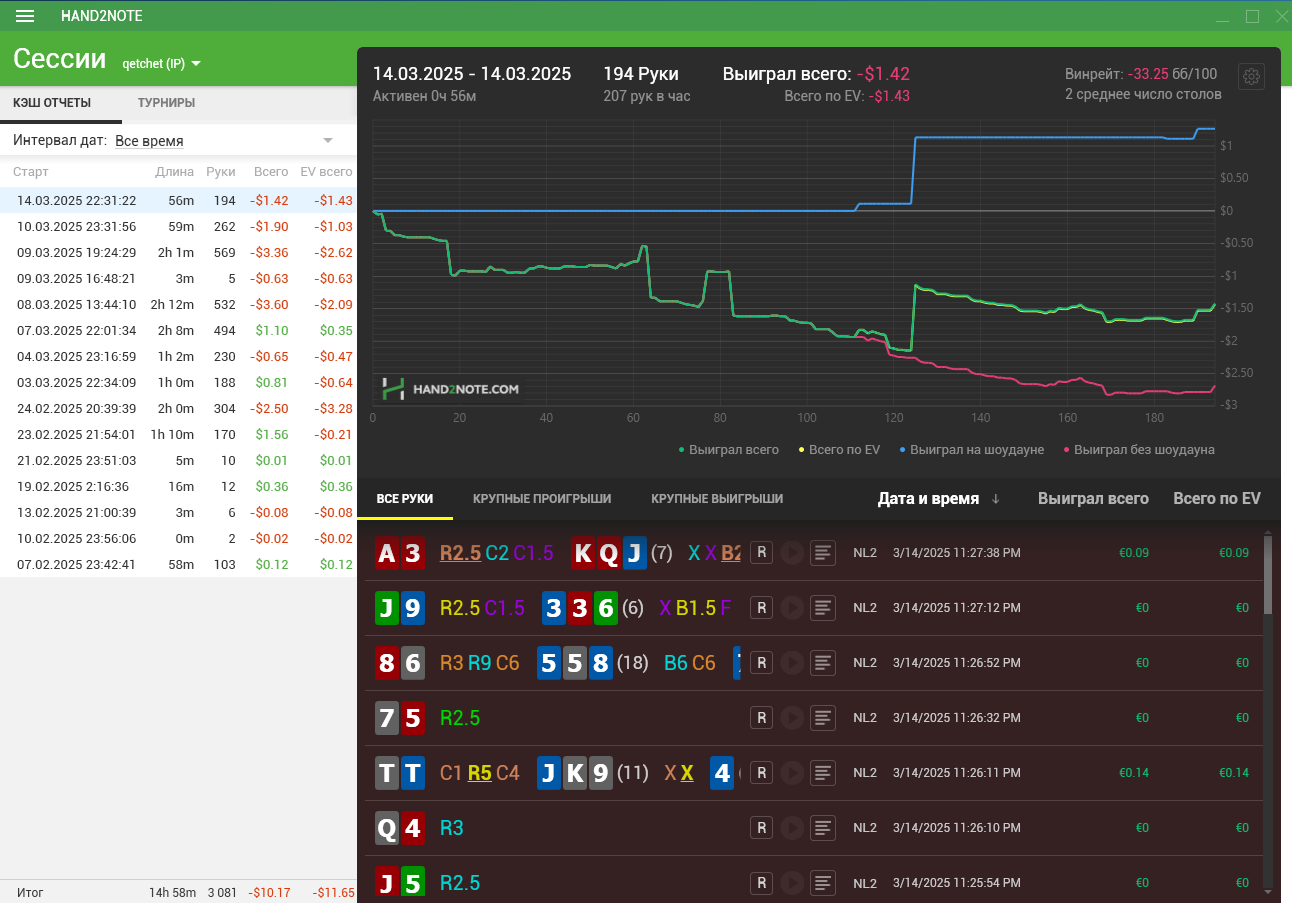This screenshot has width=1292, height=903.
Task: Click the R5 raise action in TT hand
Action: [x=479, y=773]
